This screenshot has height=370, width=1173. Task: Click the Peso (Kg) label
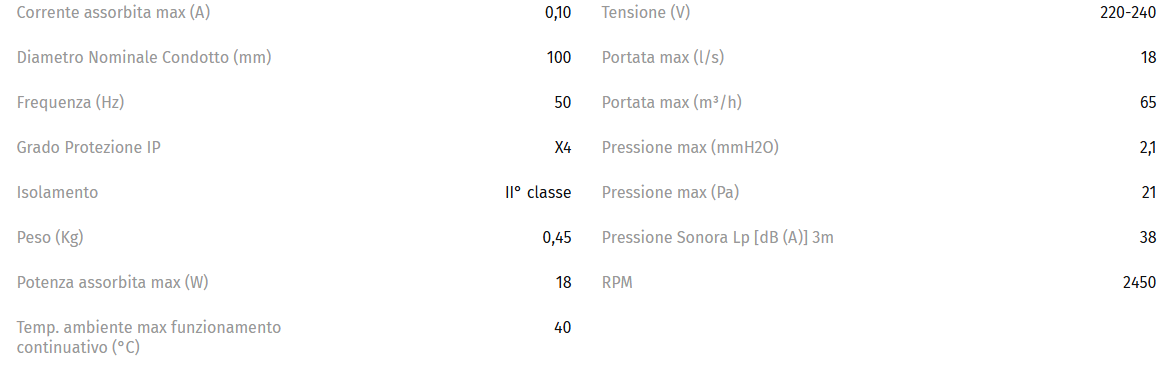tap(50, 237)
